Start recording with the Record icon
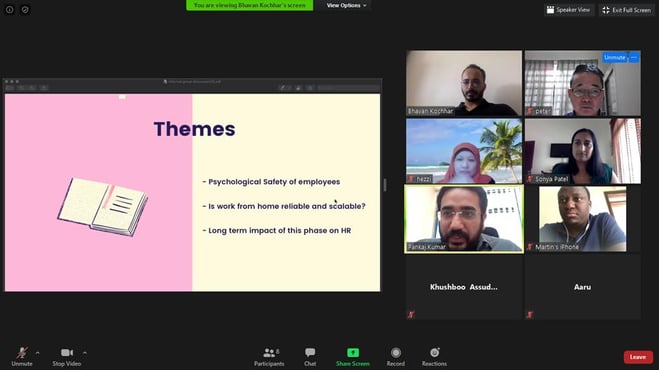 tap(395, 352)
